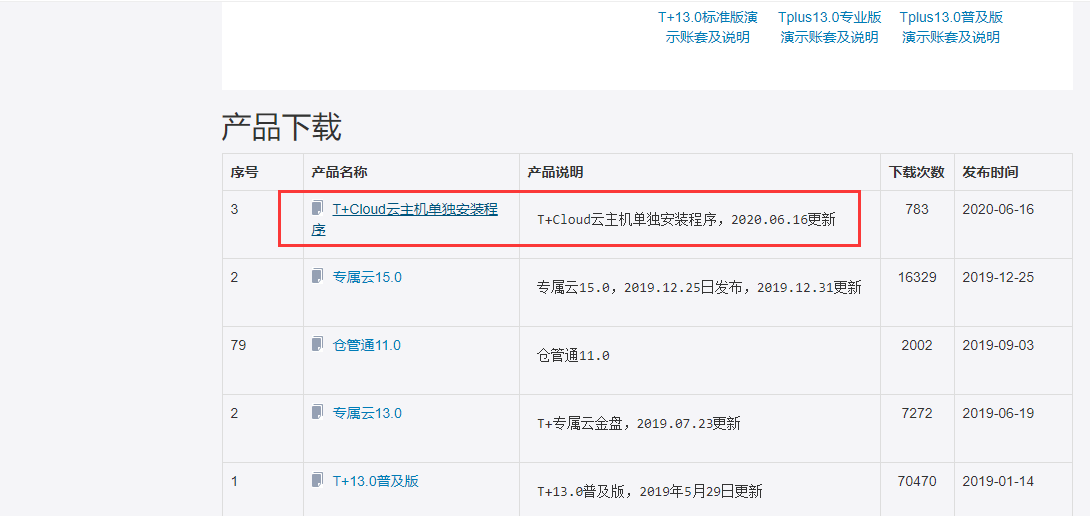Open the T+13.0标准版演示账套及说明 link
Image resolution: width=1090 pixels, height=516 pixels.
click(x=708, y=27)
